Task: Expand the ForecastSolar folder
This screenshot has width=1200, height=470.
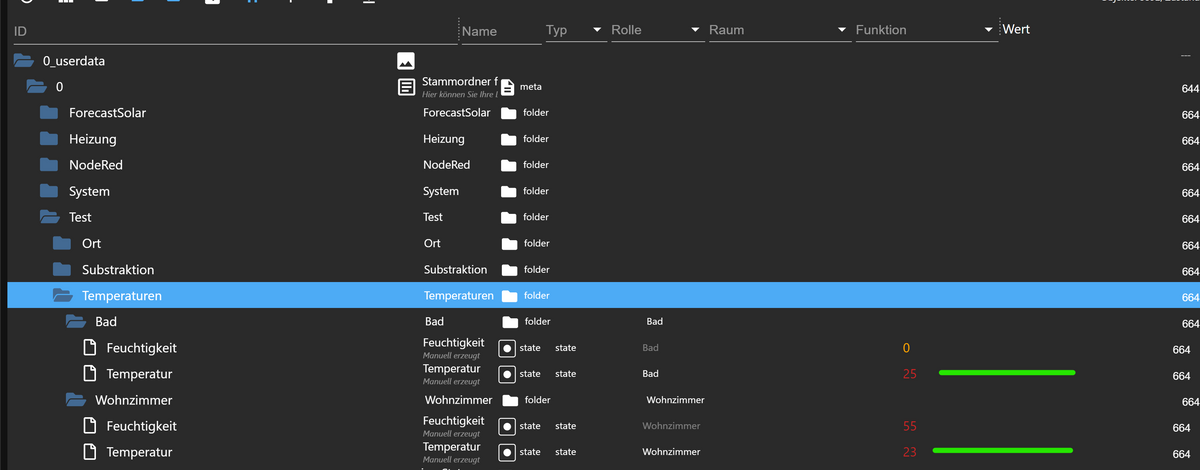Action: [x=49, y=113]
